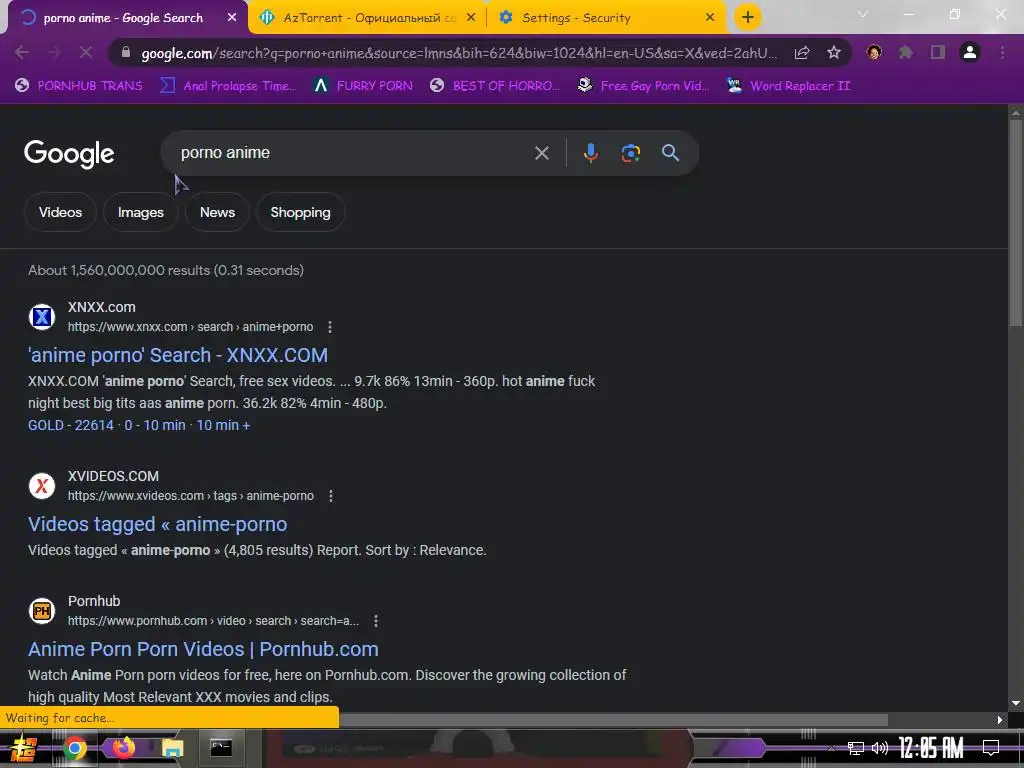Image resolution: width=1024 pixels, height=768 pixels.
Task: Open options menu for XVIDEOS.COM result
Action: (331, 496)
